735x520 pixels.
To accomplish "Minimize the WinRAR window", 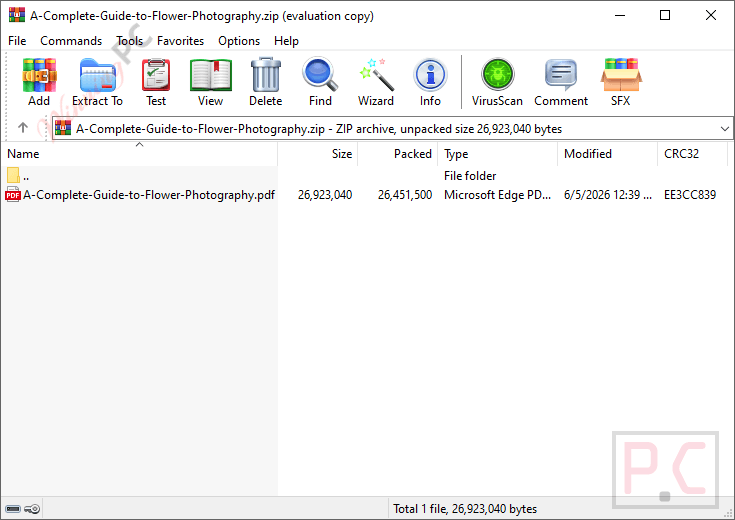I will (620, 15).
